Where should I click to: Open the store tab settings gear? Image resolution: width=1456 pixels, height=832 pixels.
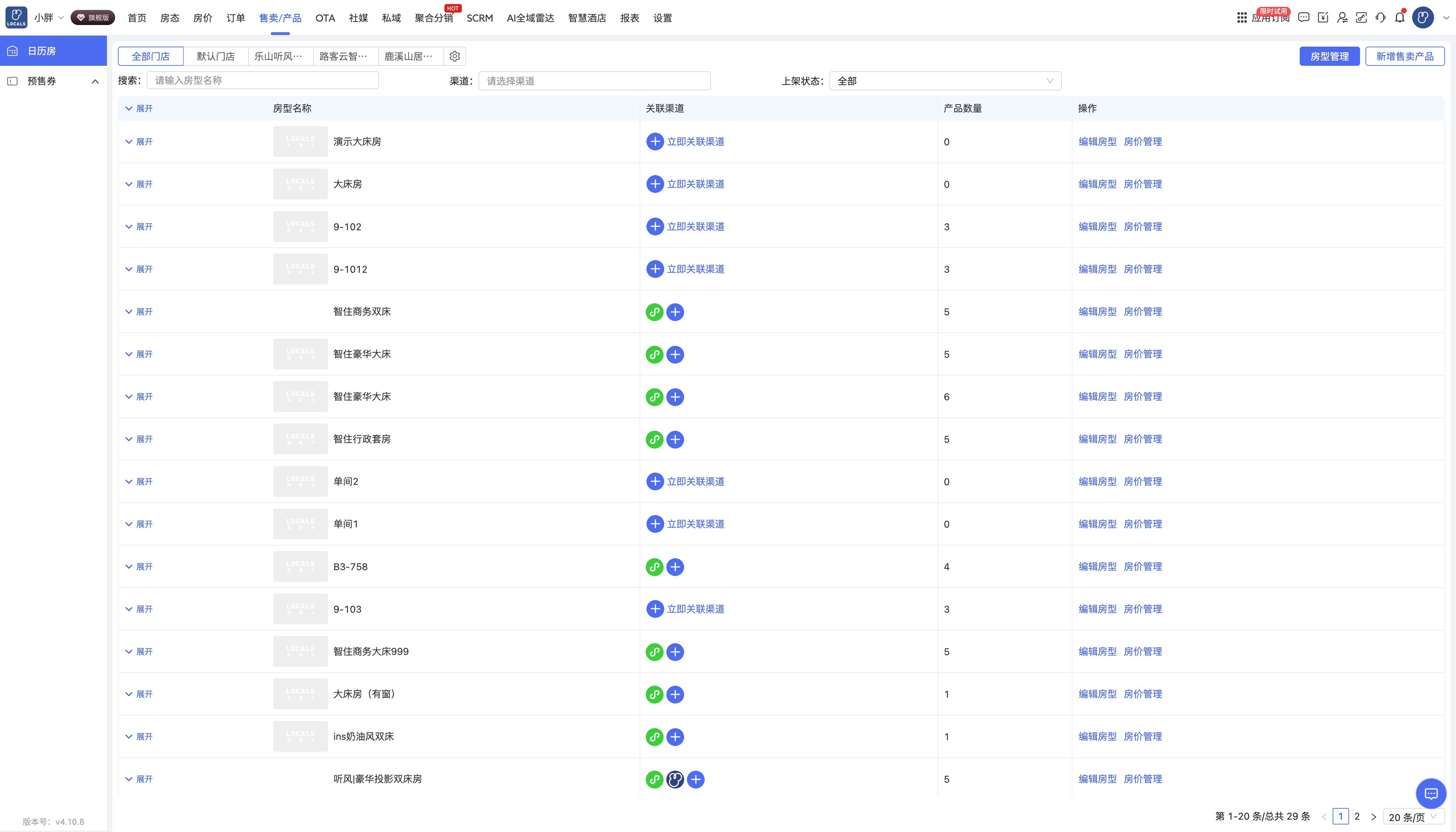[455, 56]
